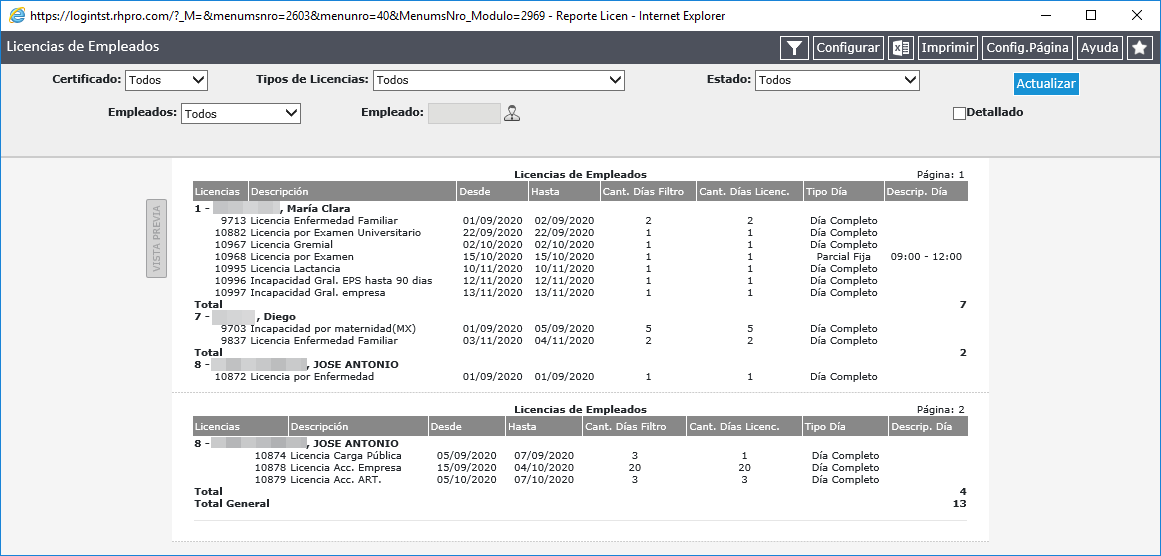Click the Ayuda help button
Screen dimensions: 1161x556
click(1100, 48)
